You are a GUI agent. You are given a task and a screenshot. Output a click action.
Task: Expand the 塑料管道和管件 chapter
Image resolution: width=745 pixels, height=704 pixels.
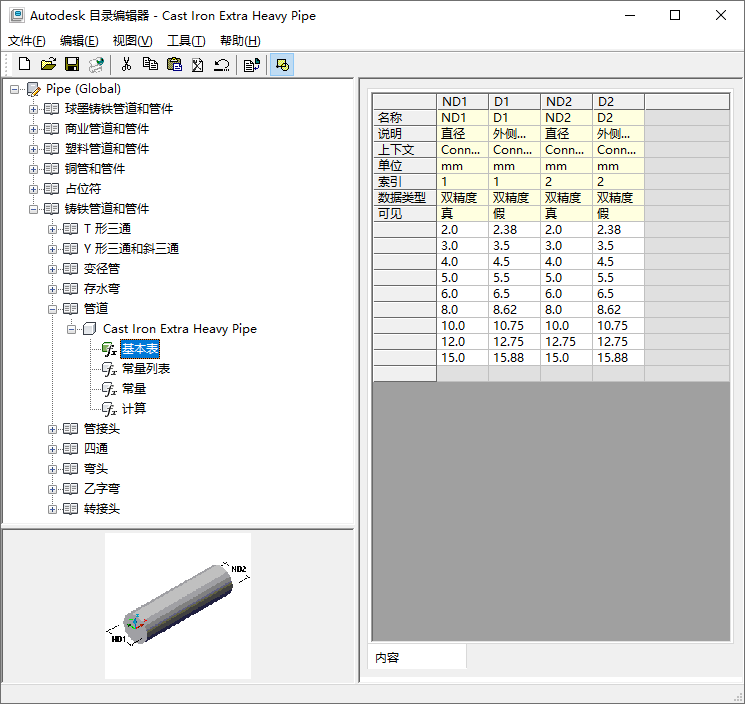pyautogui.click(x=33, y=149)
